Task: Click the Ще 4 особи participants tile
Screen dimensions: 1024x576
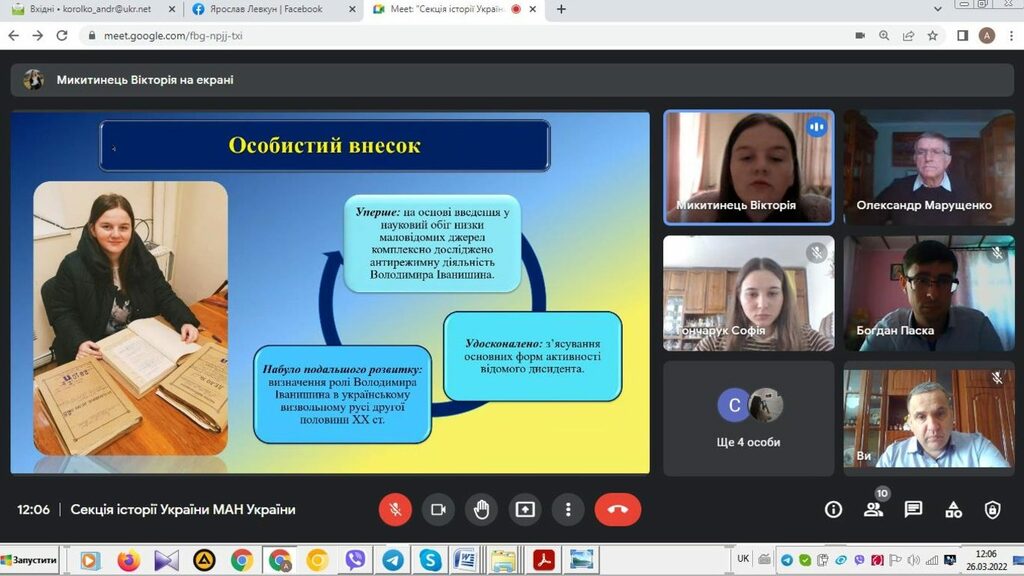Action: coord(748,417)
